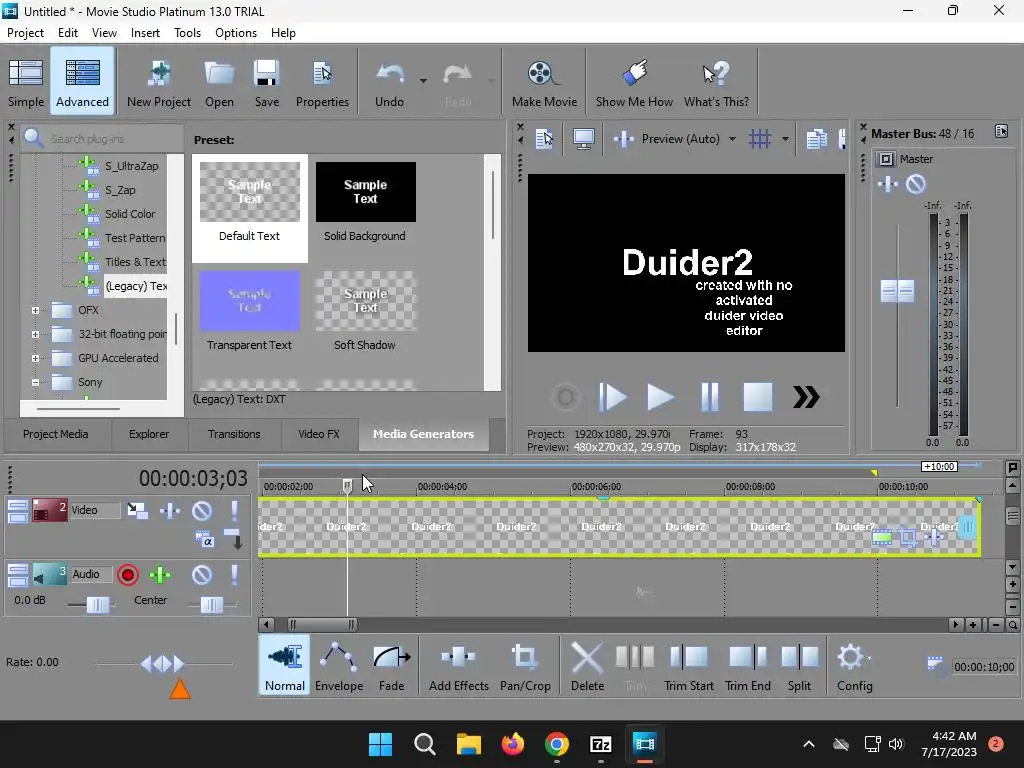This screenshot has width=1024, height=768.
Task: Mute the Audio track
Action: click(202, 575)
